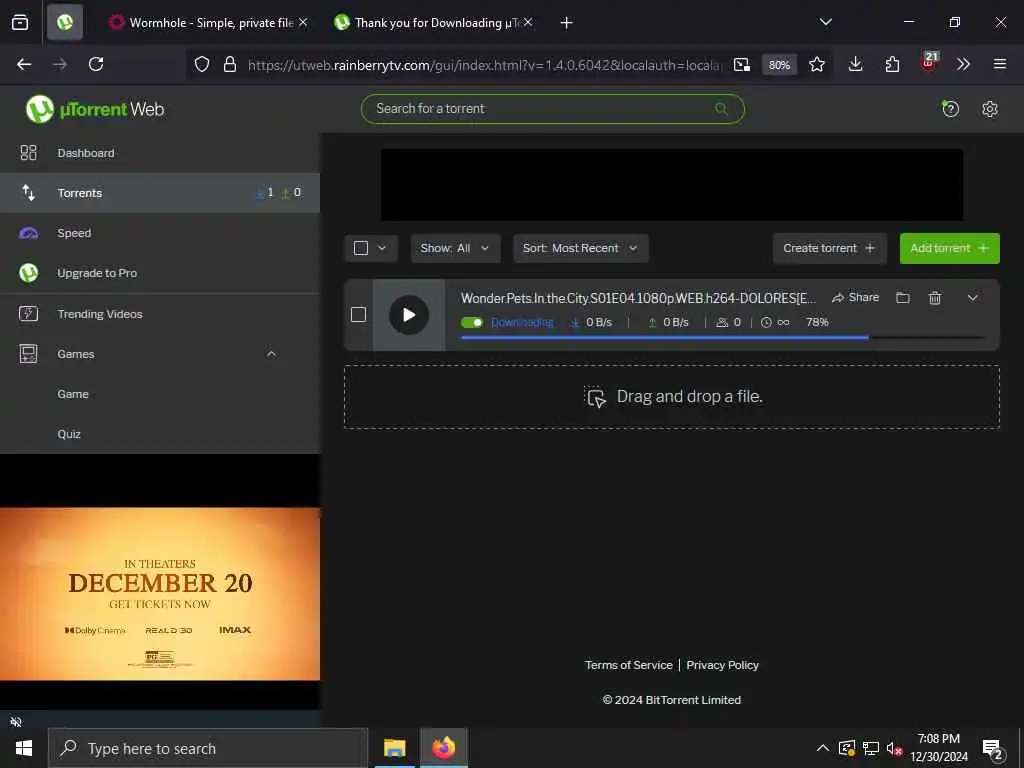Click the Games console icon

tap(28, 354)
